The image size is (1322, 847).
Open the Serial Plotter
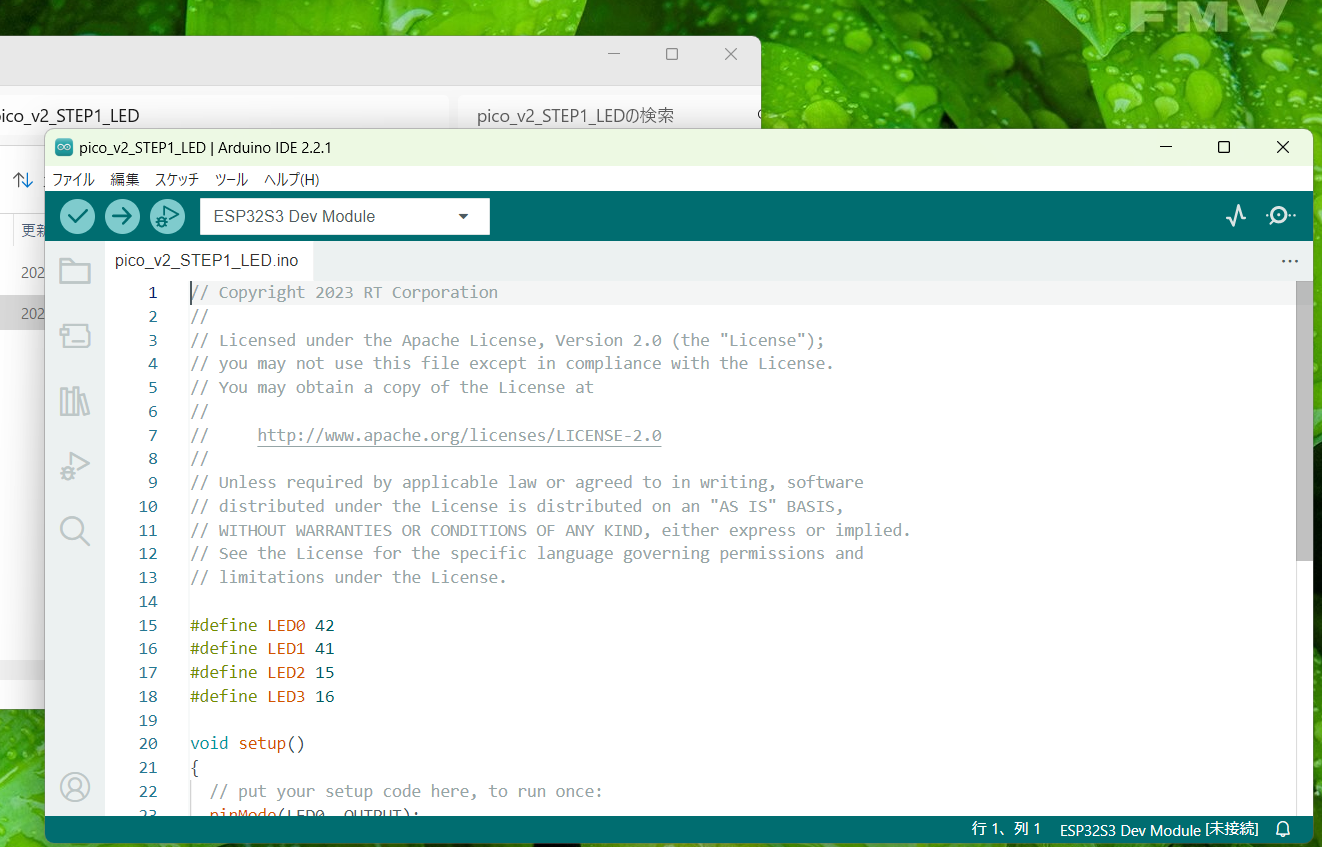[x=1236, y=216]
